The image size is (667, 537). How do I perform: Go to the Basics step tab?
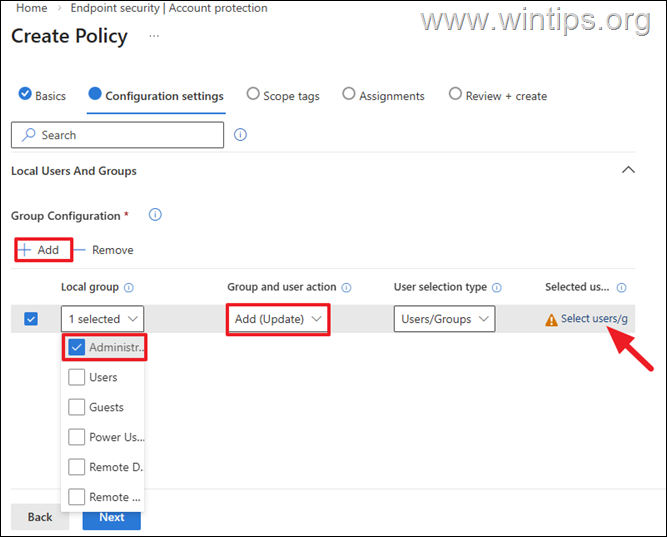[42, 95]
